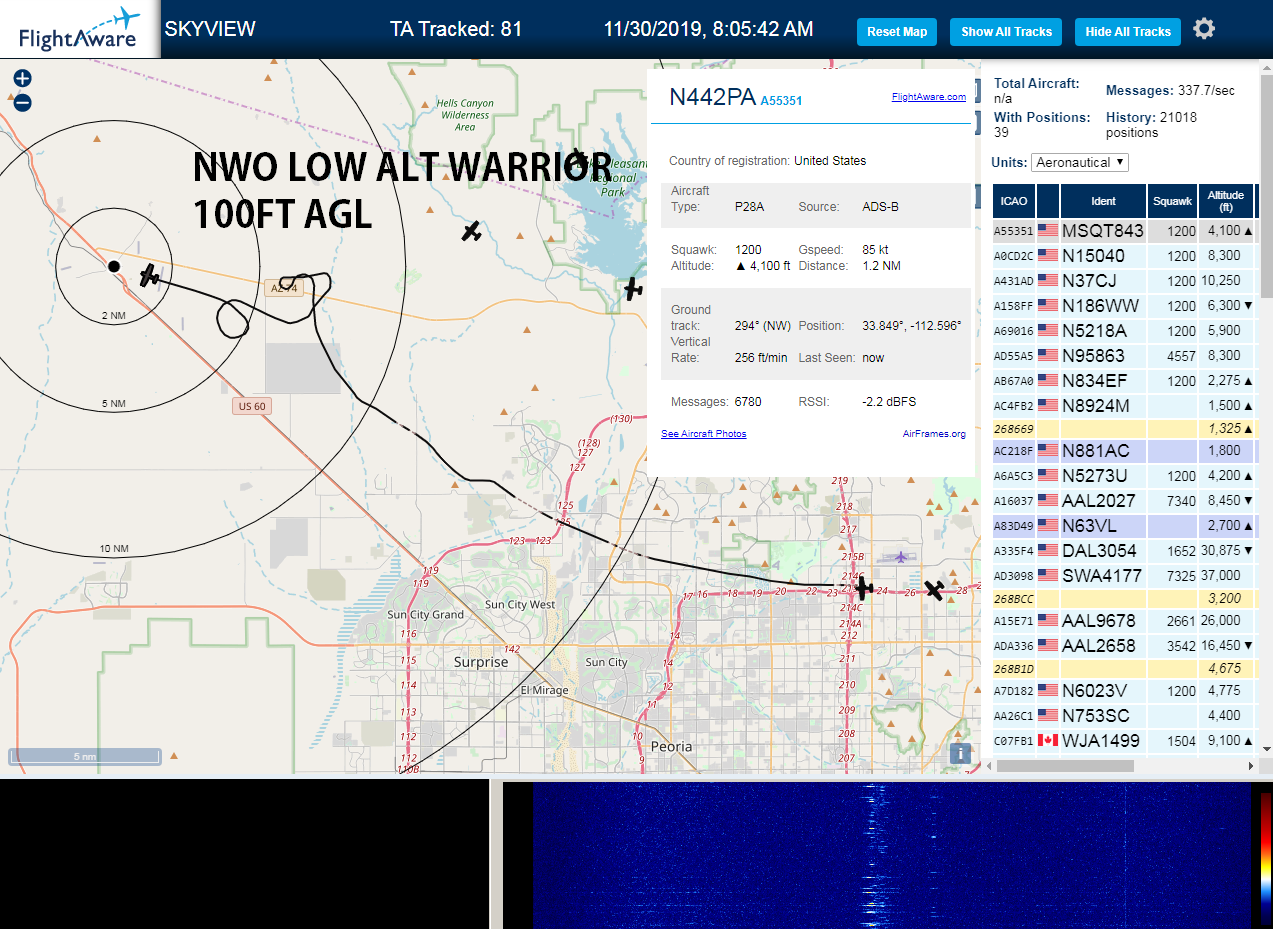Sort table by Squawk column header
The width and height of the screenshot is (1273, 929).
click(x=1172, y=201)
